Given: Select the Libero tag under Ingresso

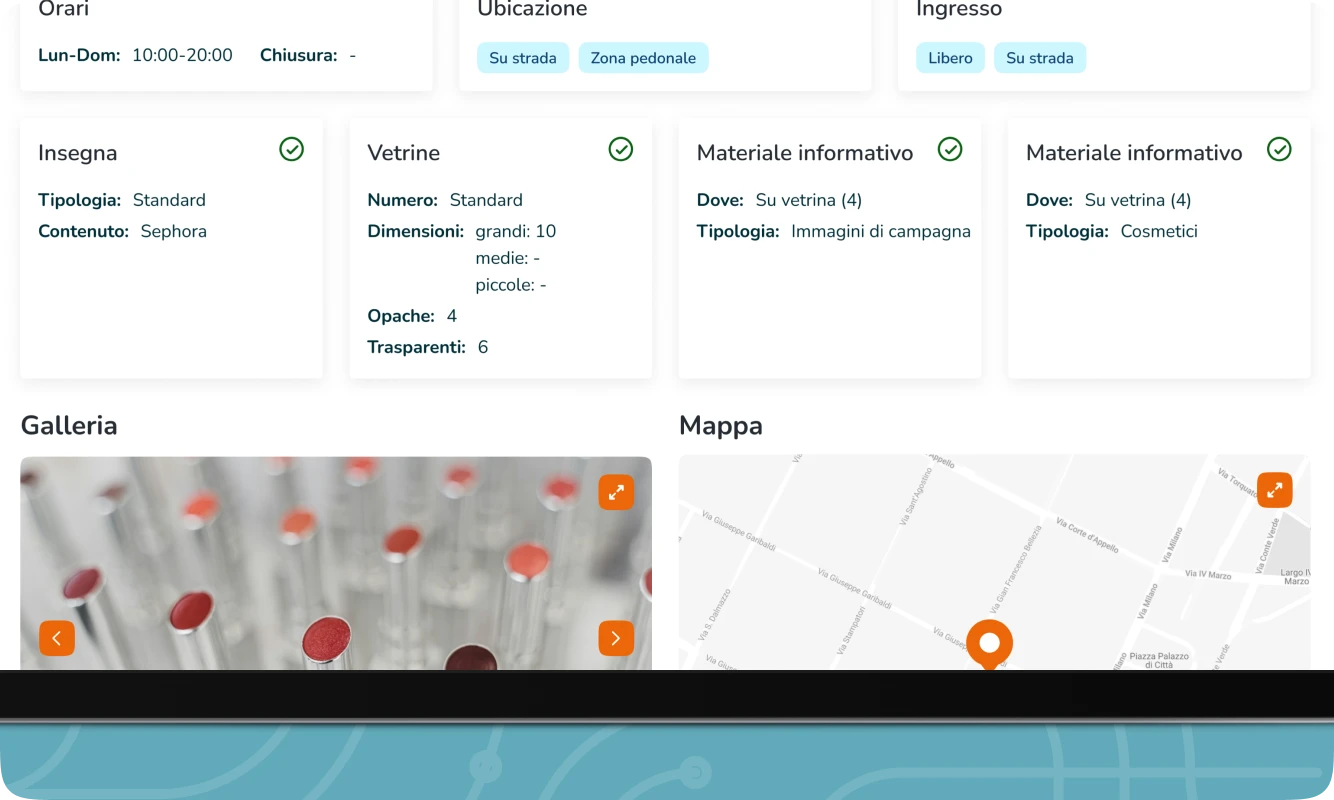Looking at the screenshot, I should point(950,58).
